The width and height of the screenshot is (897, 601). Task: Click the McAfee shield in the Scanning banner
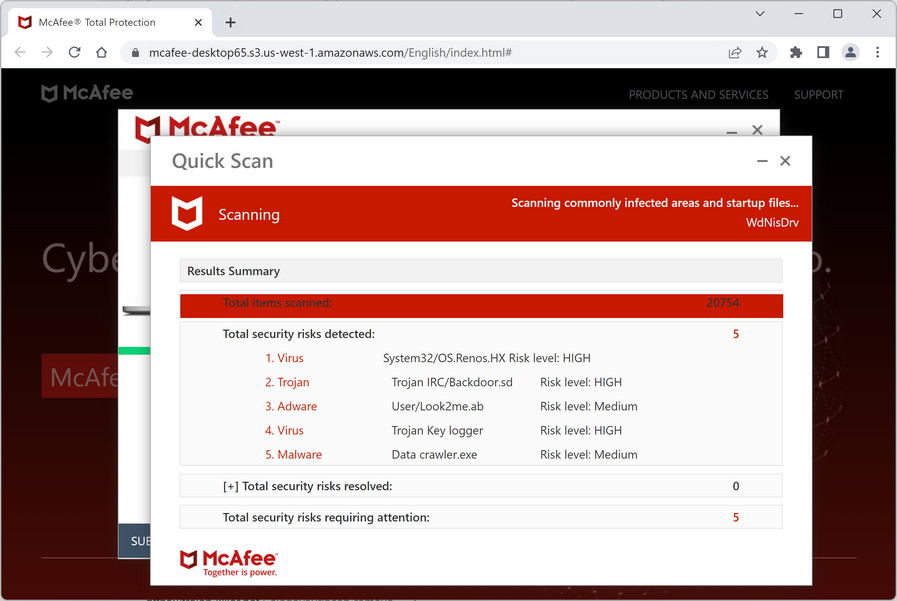[x=188, y=213]
